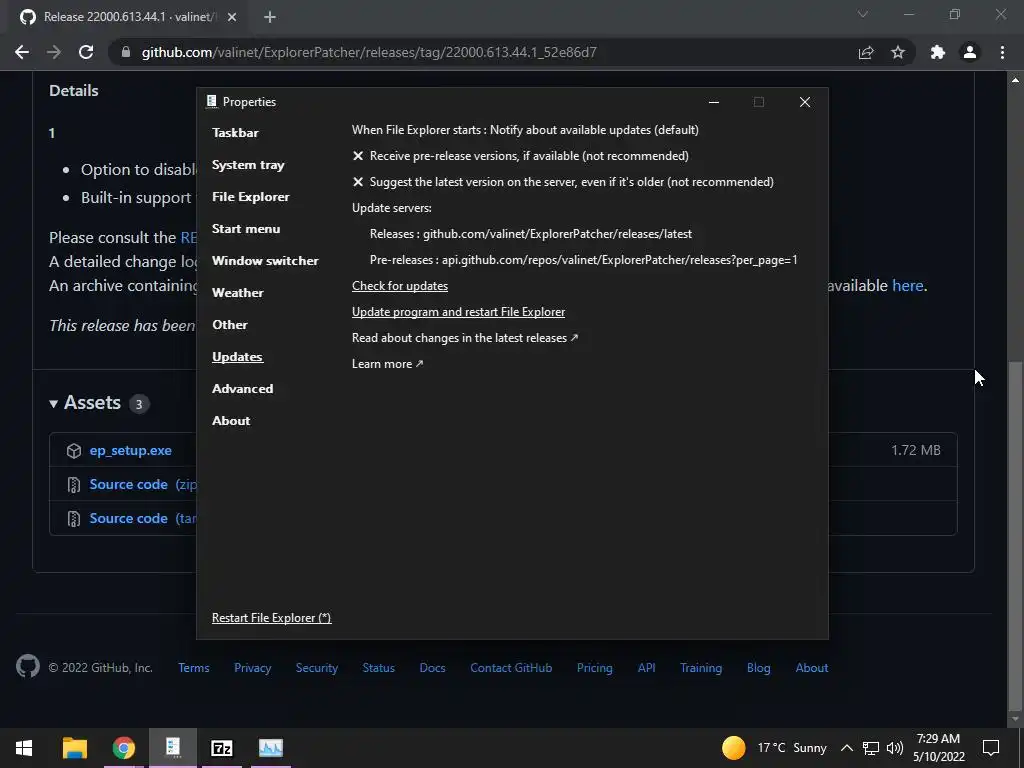Screen dimensions: 1024x768
Task: Open File Explorer section in Properties
Action: click(x=251, y=197)
